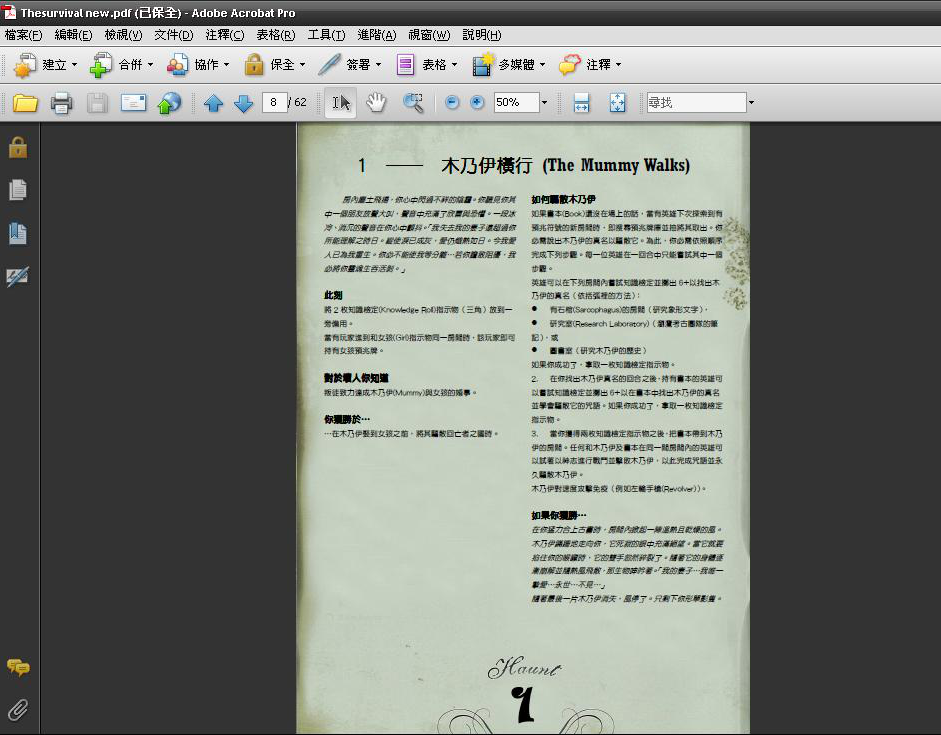Click the save floppy disk icon
The width and height of the screenshot is (941, 735).
coord(97,103)
